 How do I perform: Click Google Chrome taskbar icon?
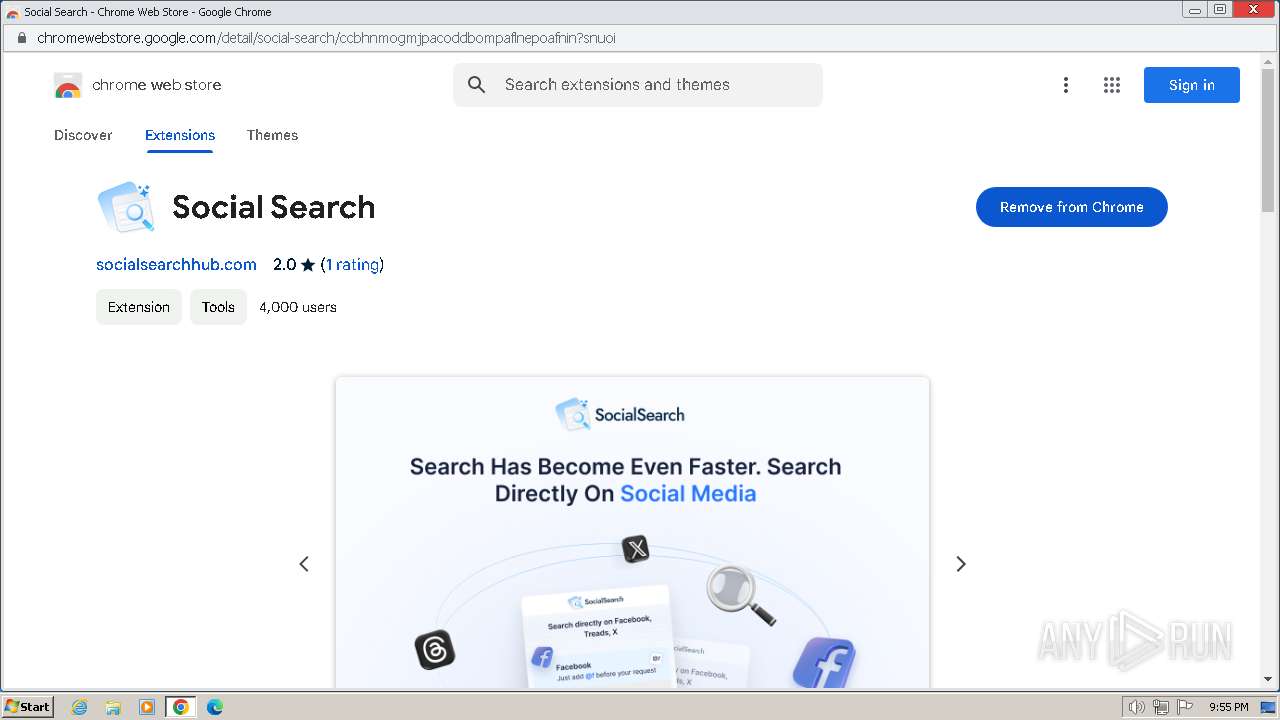181,707
